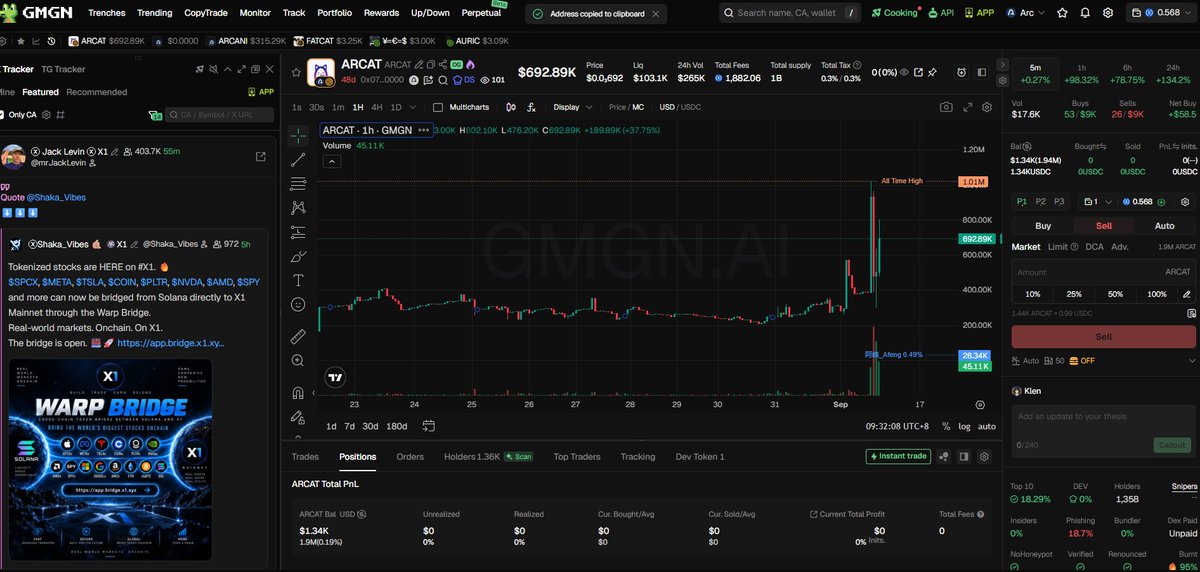Pick the ruler measure tool
The width and height of the screenshot is (1200, 572).
pos(298,336)
